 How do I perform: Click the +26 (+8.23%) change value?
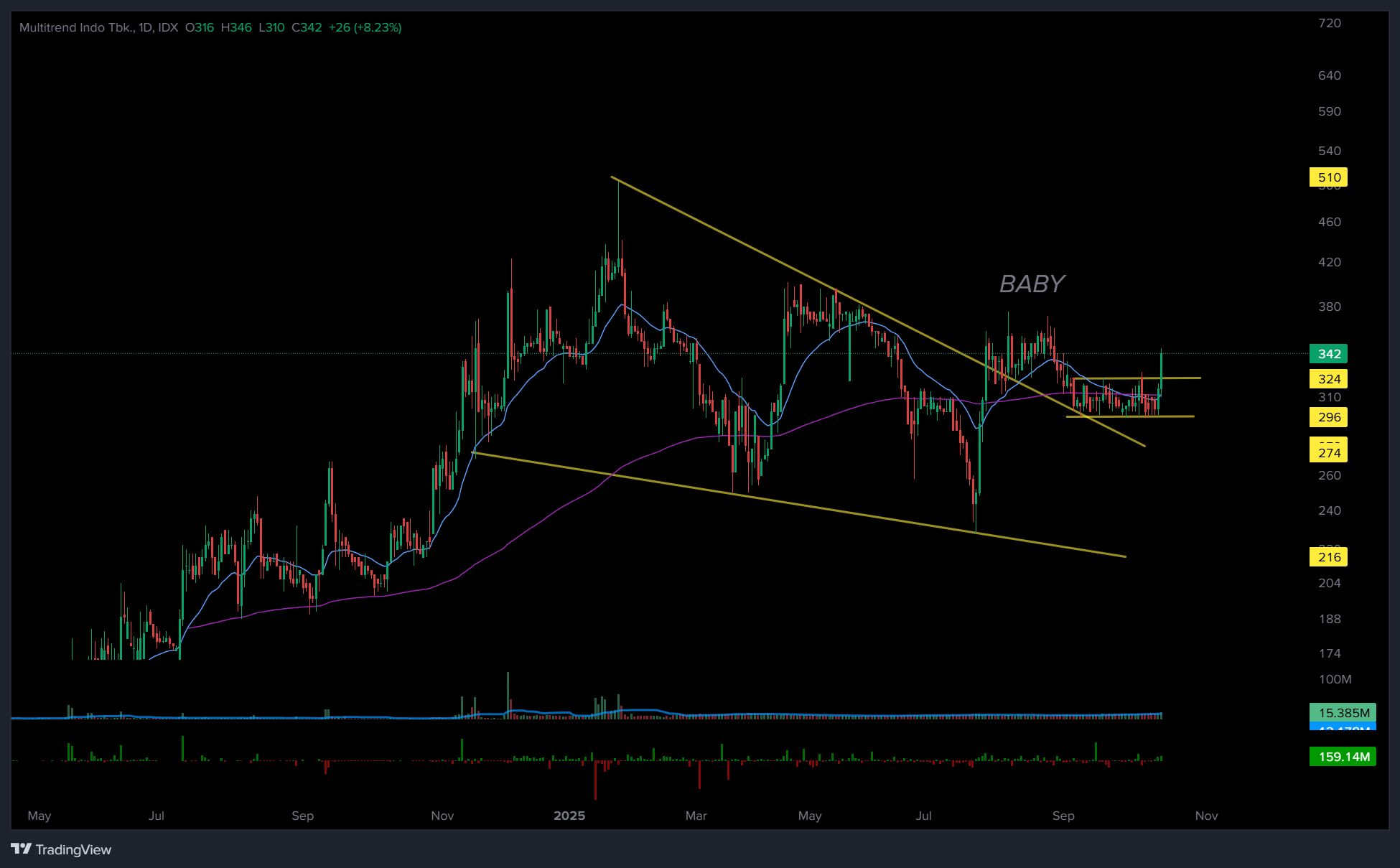pos(365,27)
